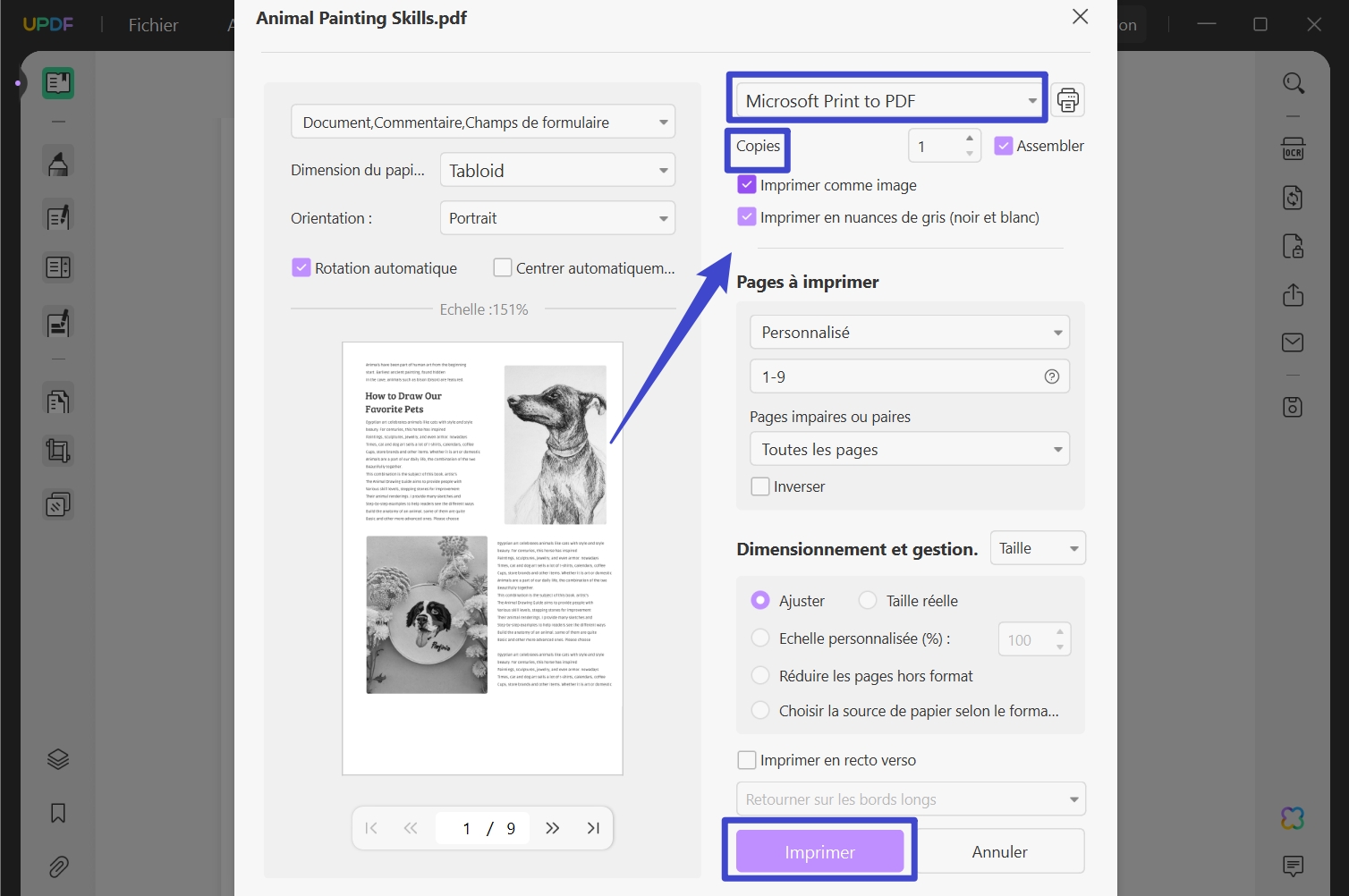Open the document Convert tool
The height and width of the screenshot is (896, 1349).
click(1293, 197)
